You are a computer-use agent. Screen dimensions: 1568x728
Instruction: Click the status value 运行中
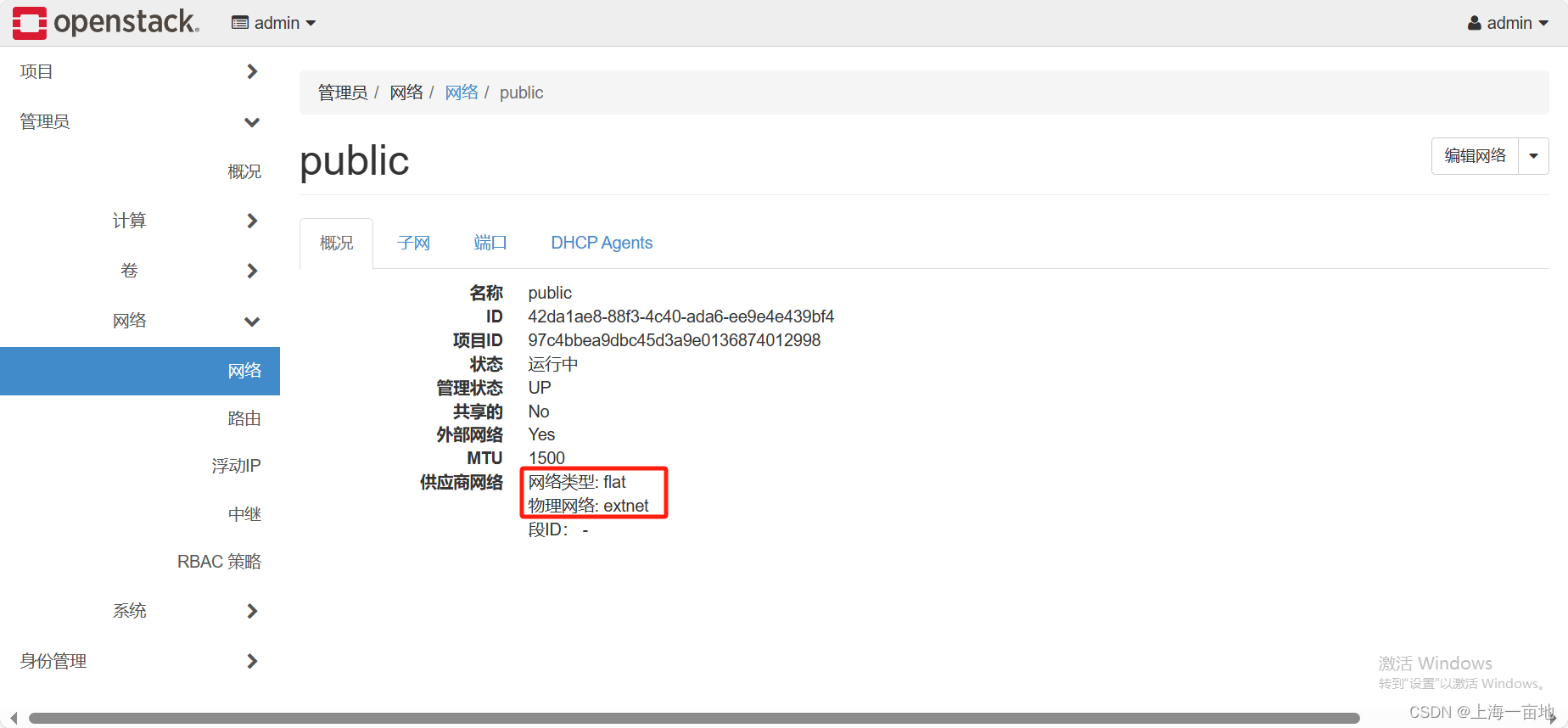pyautogui.click(x=552, y=364)
